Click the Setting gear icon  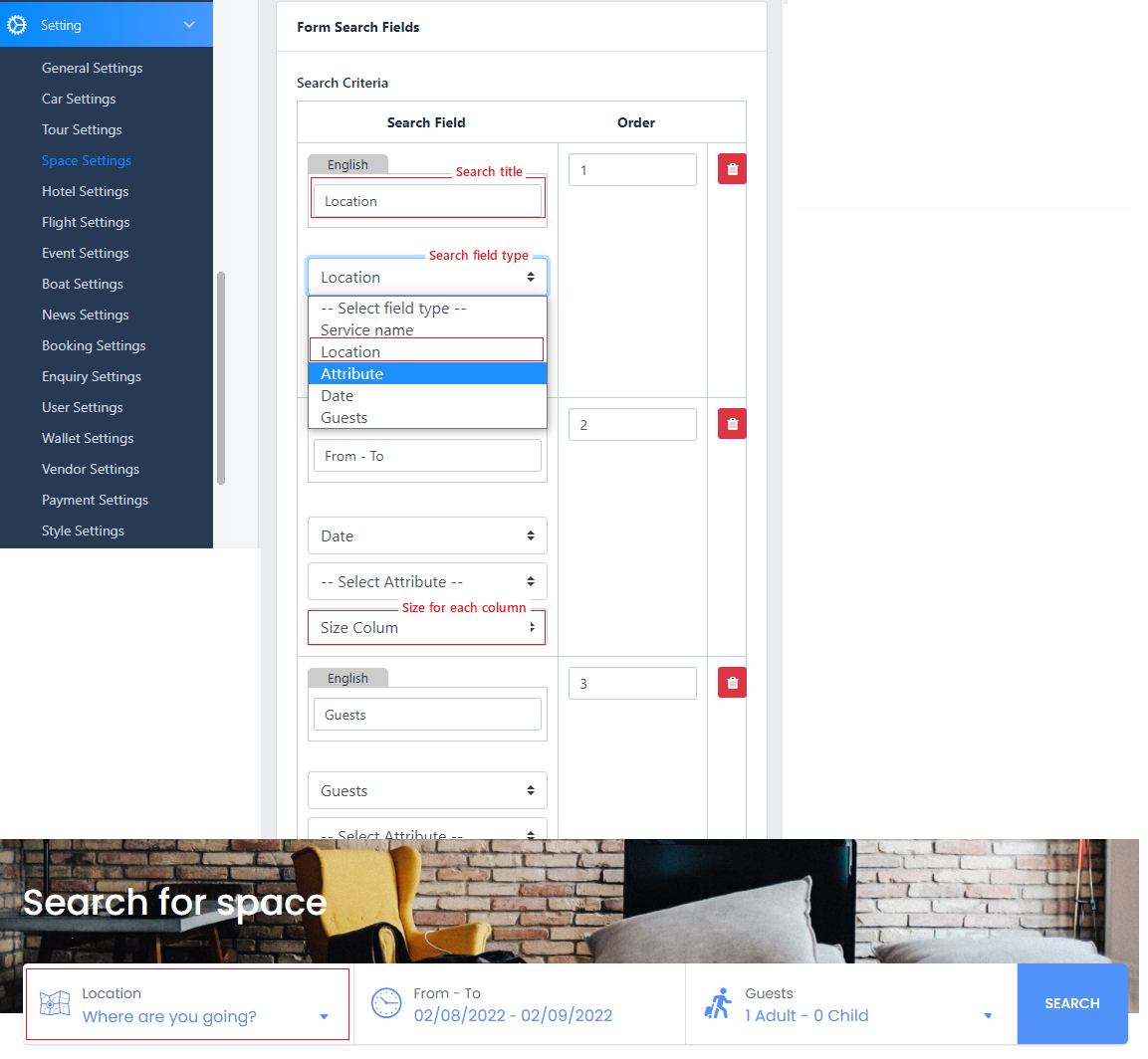tap(17, 25)
